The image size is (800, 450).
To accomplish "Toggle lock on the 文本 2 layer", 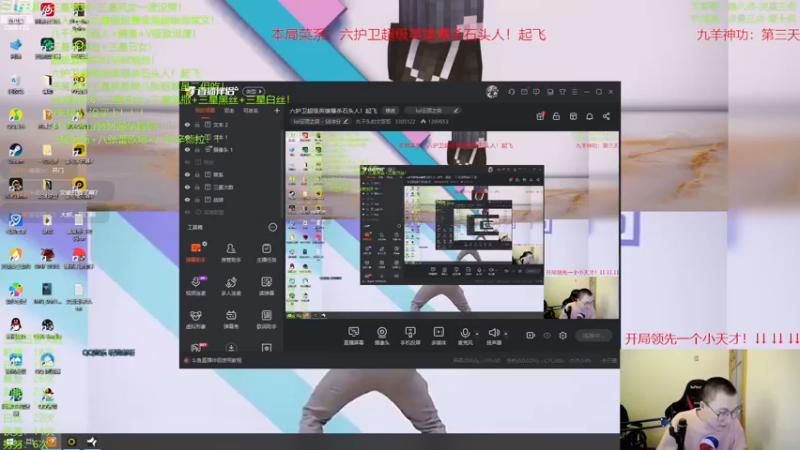I will click(197, 124).
